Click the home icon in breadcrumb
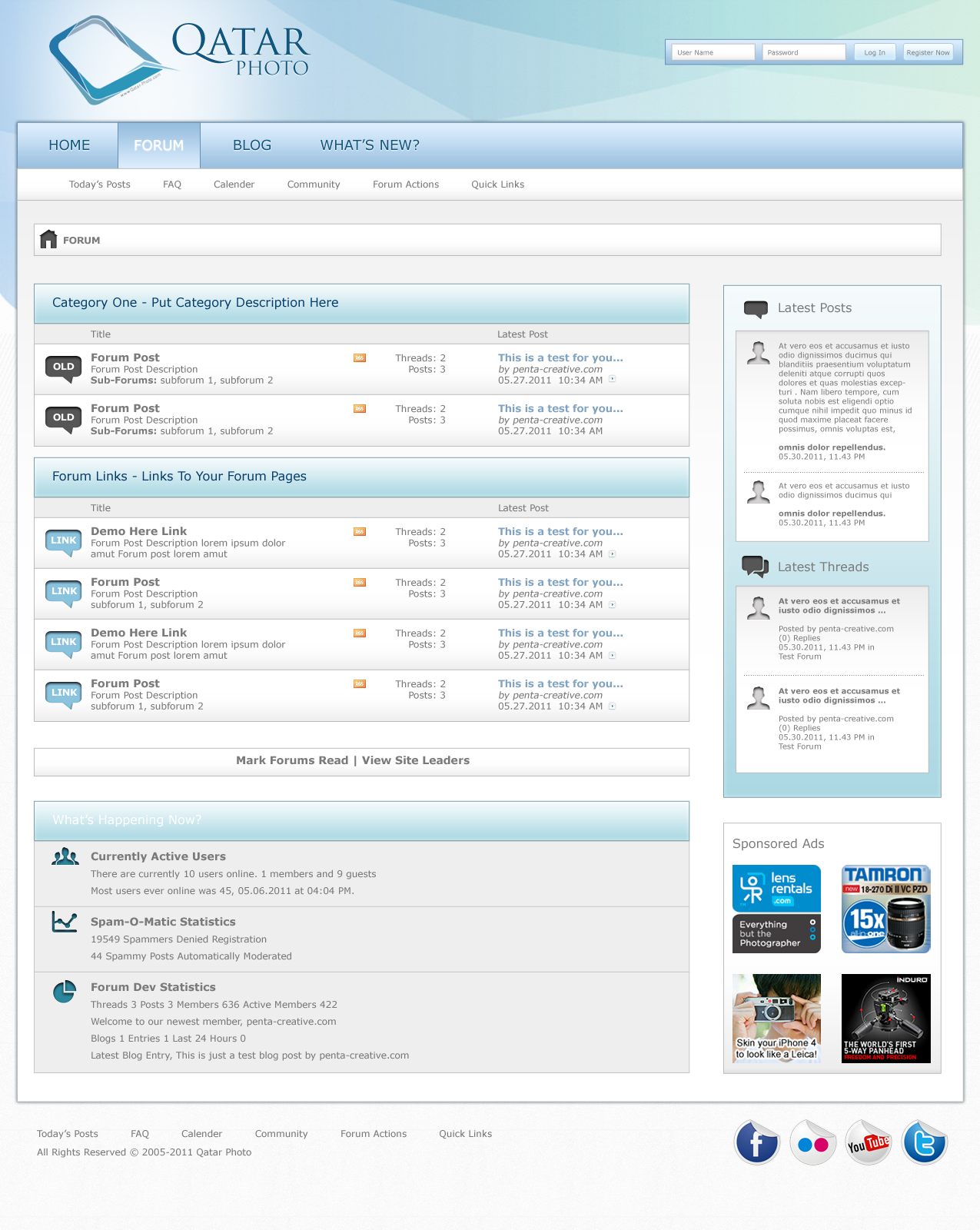Image resolution: width=980 pixels, height=1230 pixels. (x=48, y=240)
